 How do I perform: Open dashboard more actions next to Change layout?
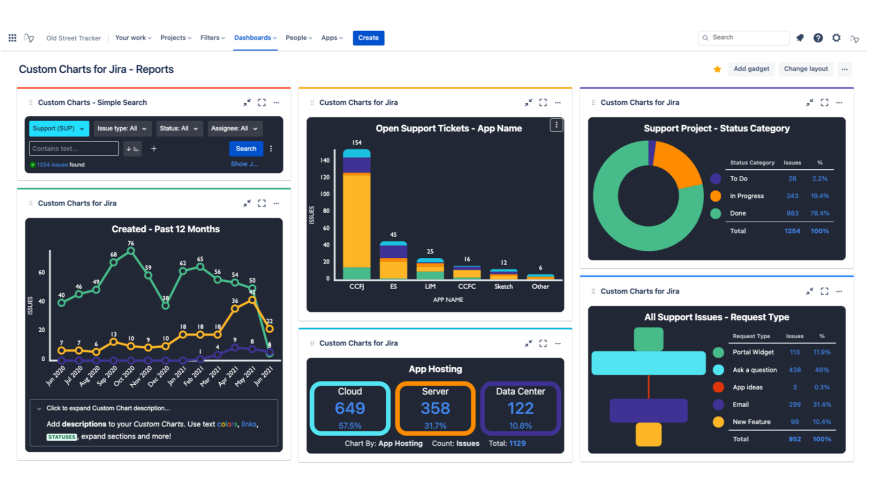coord(844,69)
